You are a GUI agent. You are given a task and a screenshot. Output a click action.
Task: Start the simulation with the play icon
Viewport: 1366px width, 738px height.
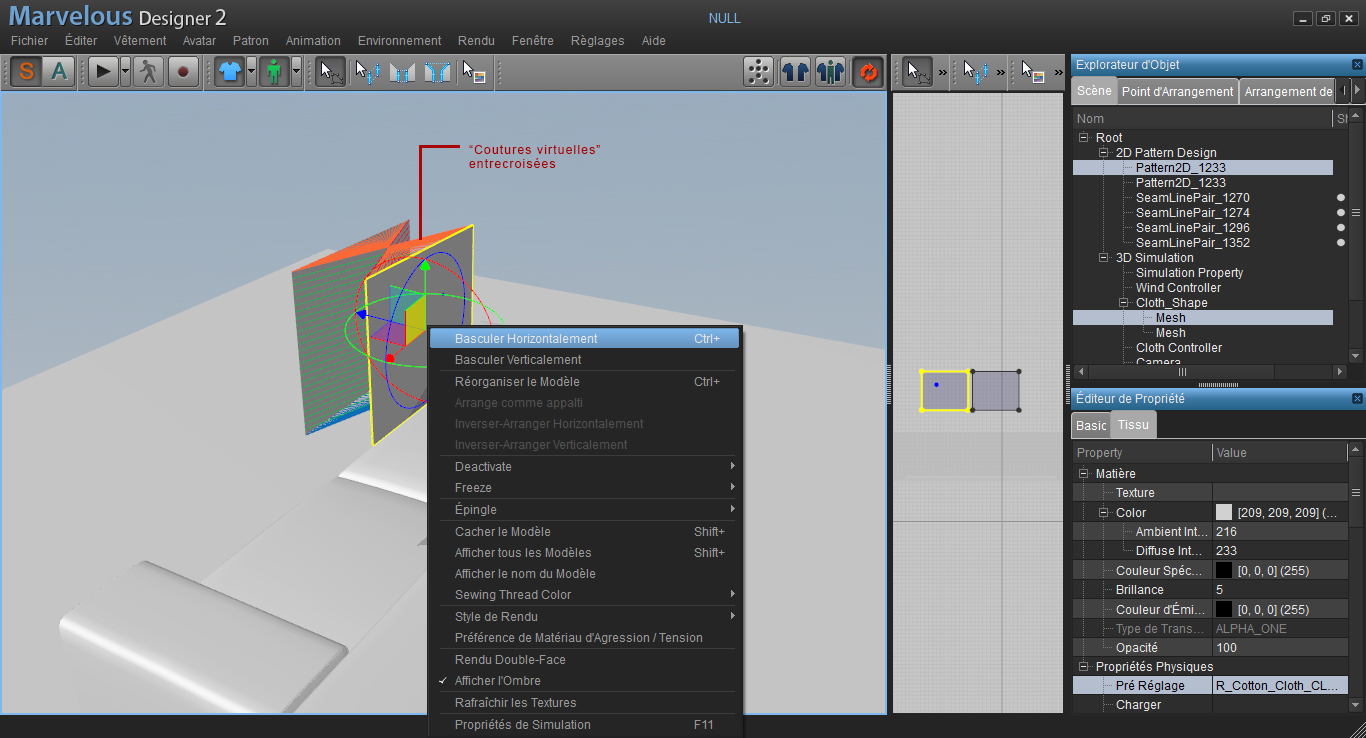(103, 72)
